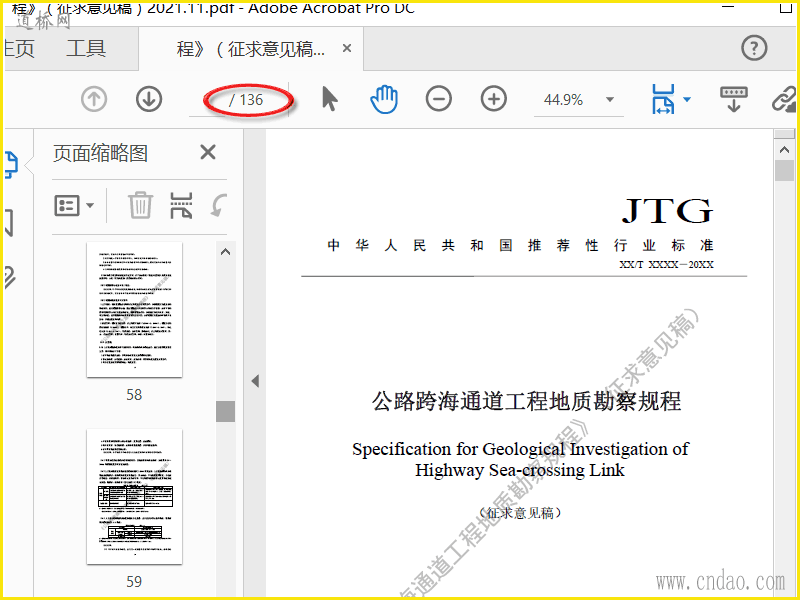The height and width of the screenshot is (600, 800).
Task: Rotate page with curved arrow icon
Action: tap(218, 205)
